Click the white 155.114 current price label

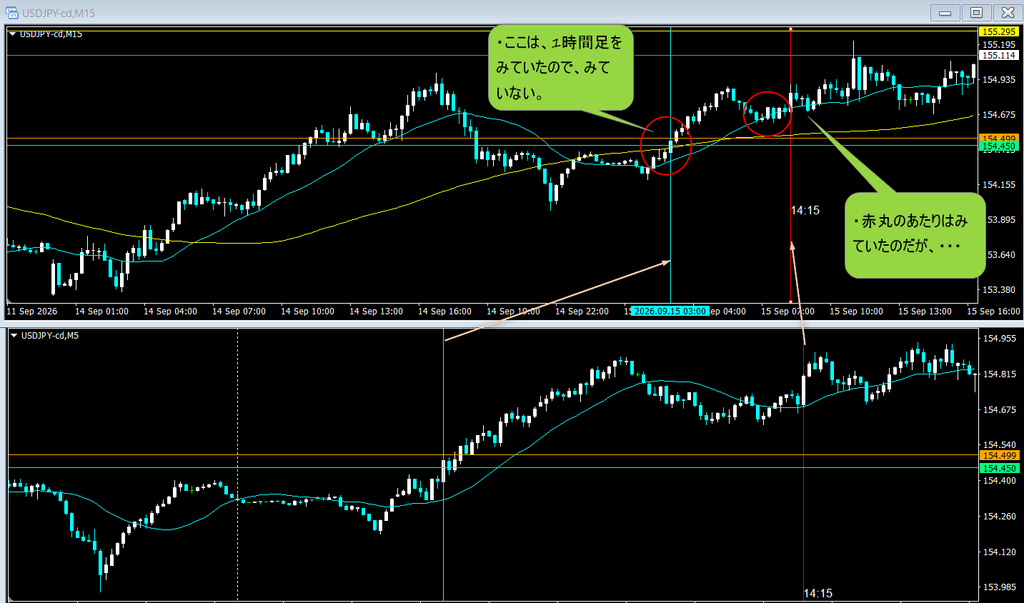[999, 56]
